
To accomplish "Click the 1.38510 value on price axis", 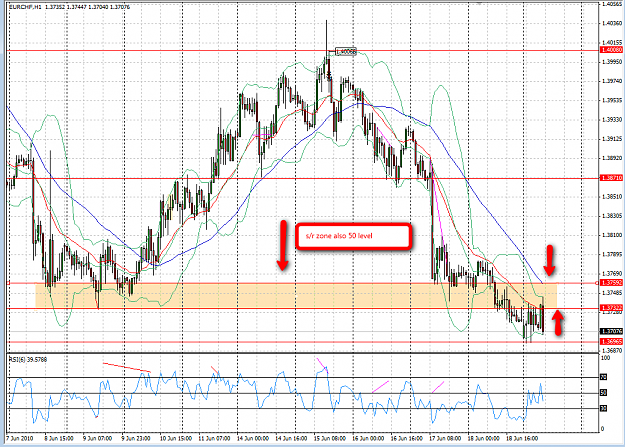I will click(612, 197).
